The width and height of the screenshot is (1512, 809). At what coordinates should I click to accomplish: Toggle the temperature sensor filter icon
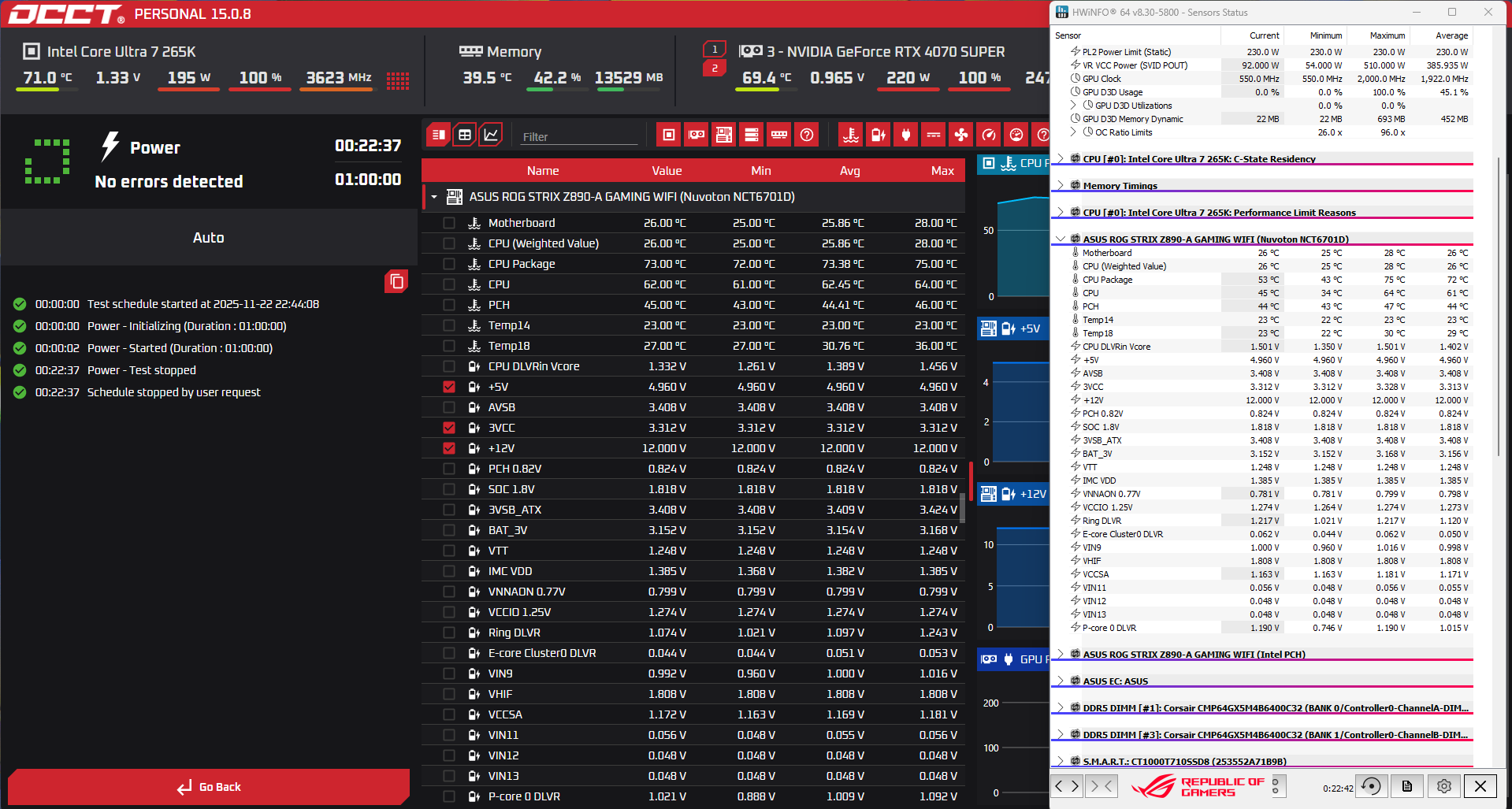pyautogui.click(x=850, y=135)
